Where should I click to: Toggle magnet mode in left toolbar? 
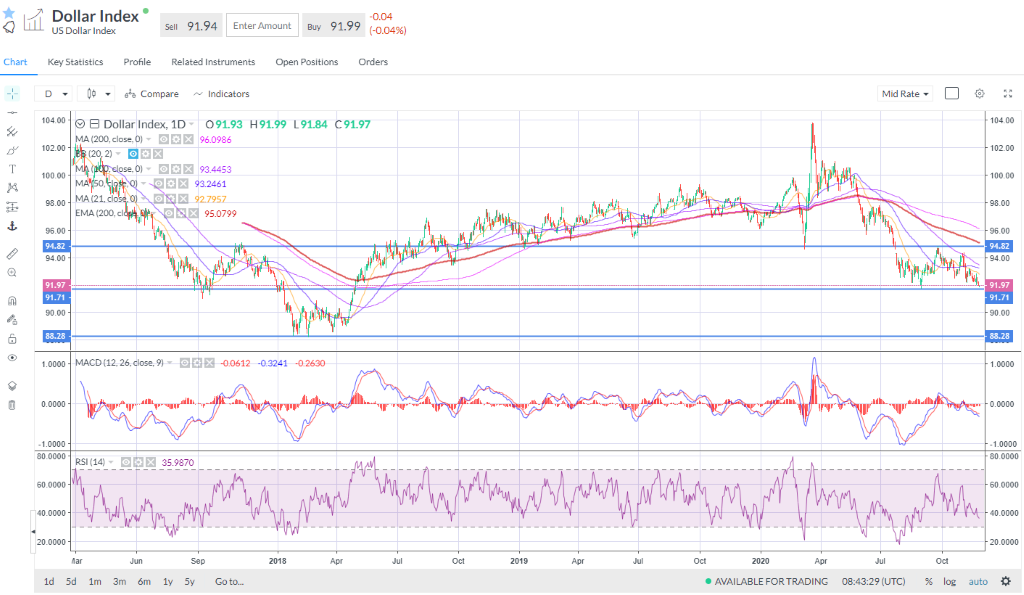[x=12, y=301]
